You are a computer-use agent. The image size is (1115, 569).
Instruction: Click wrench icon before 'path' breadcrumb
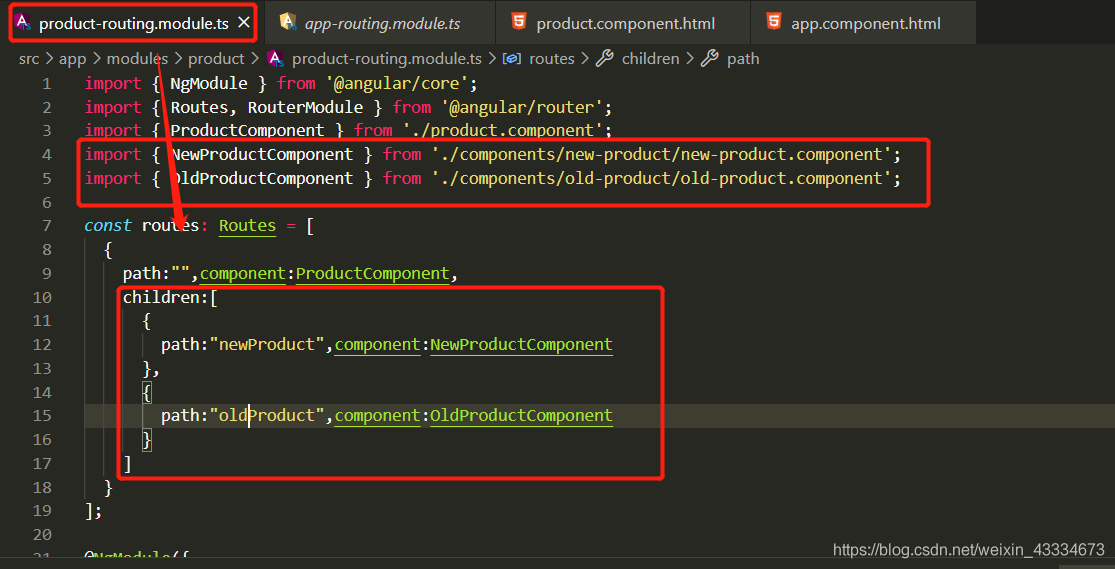tap(709, 58)
